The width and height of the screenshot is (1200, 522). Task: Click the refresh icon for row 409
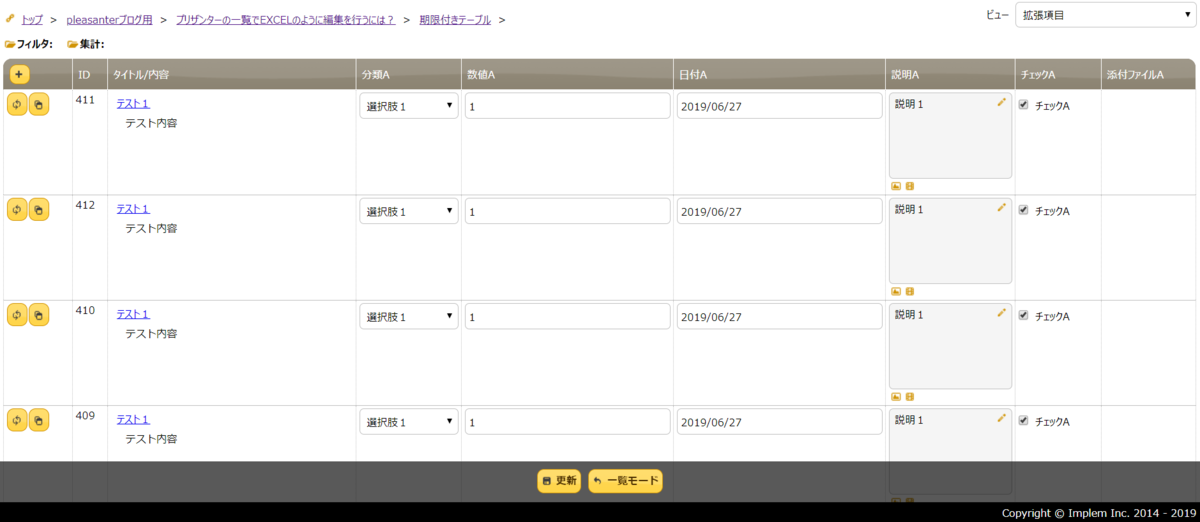(17, 420)
